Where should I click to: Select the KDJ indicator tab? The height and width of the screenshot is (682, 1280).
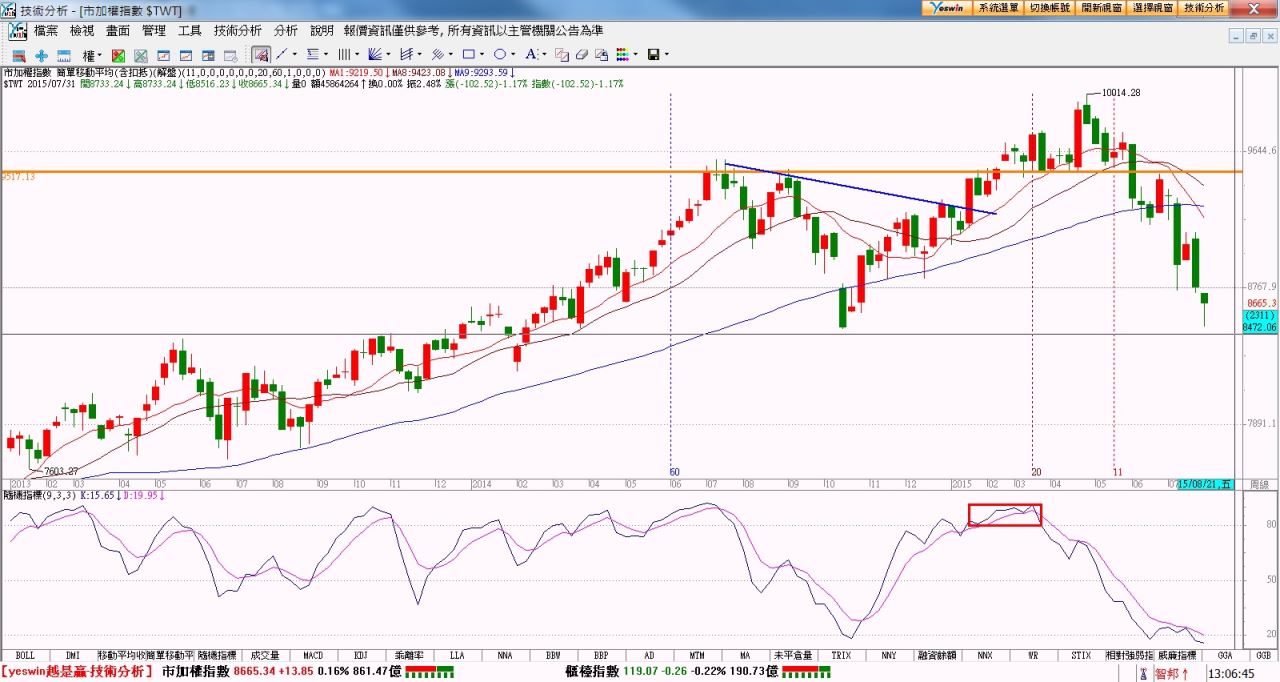360,655
